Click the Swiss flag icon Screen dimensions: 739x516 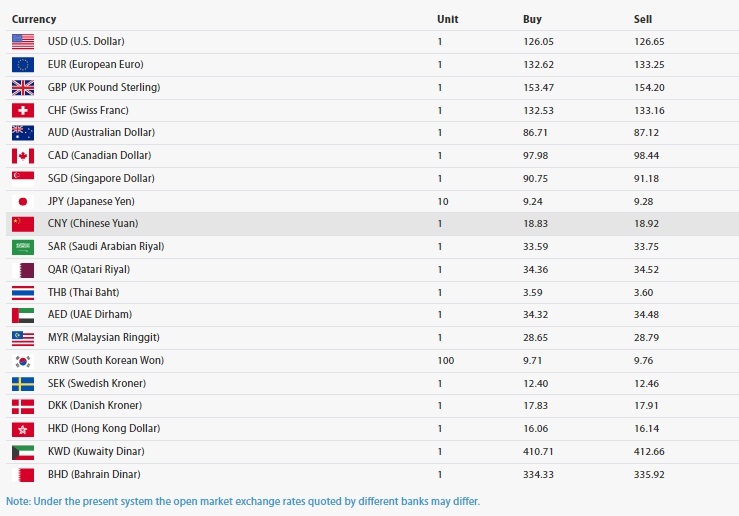pyautogui.click(x=23, y=110)
